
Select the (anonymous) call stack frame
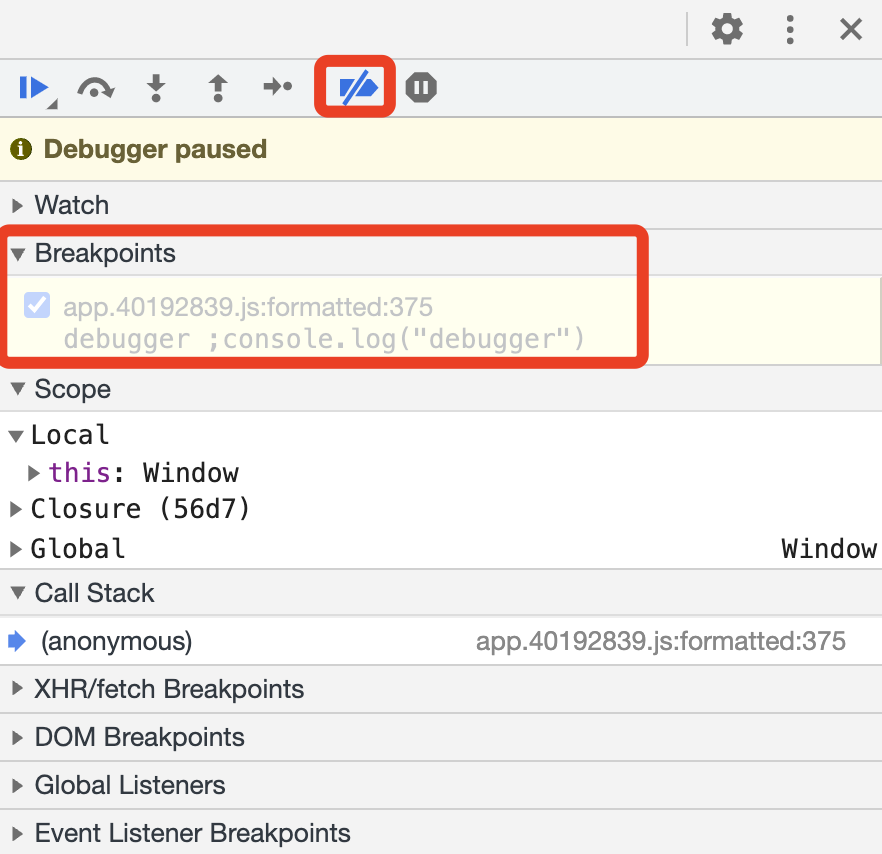click(116, 641)
